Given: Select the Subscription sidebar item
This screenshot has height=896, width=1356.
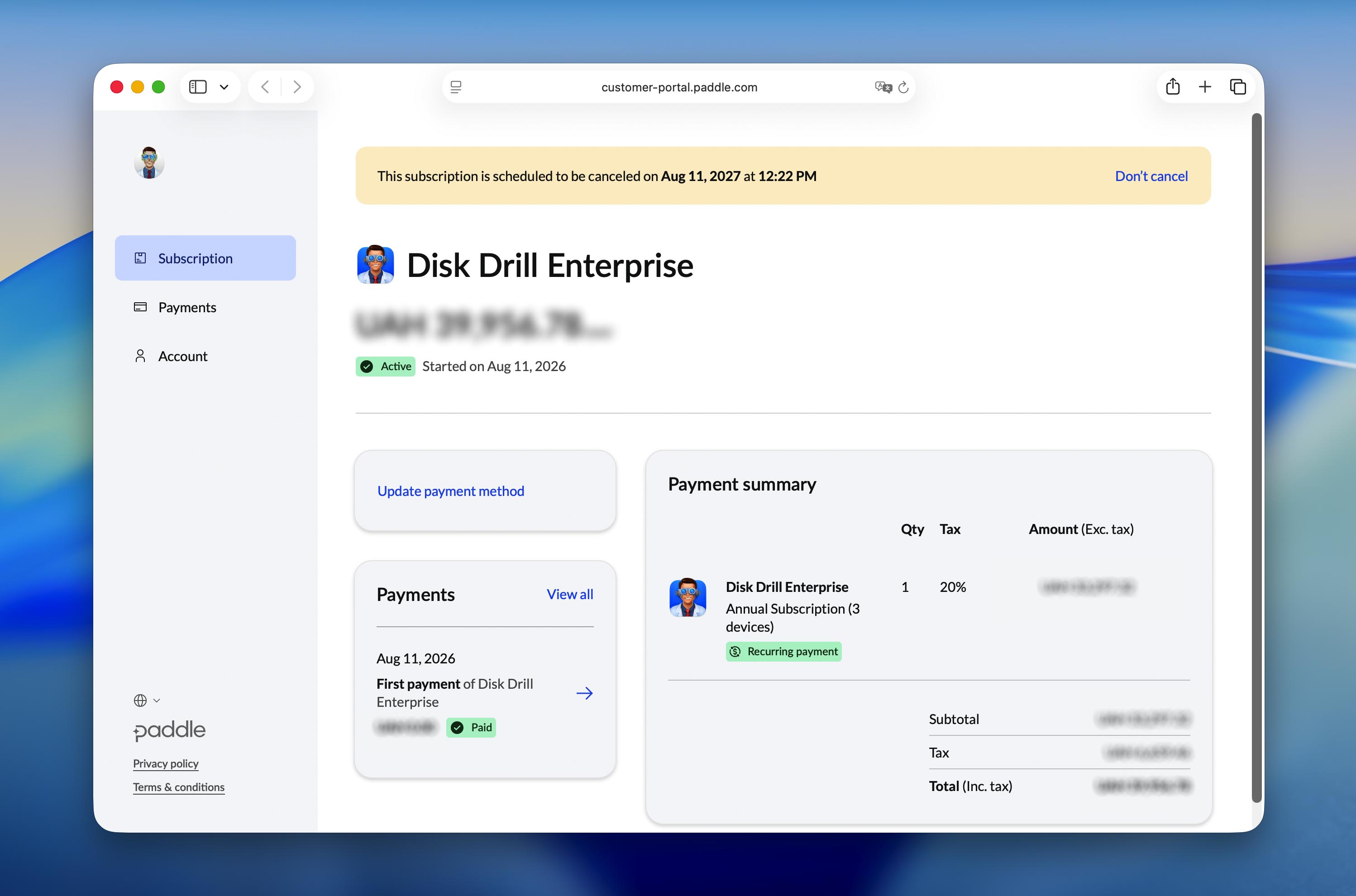Looking at the screenshot, I should 205,258.
